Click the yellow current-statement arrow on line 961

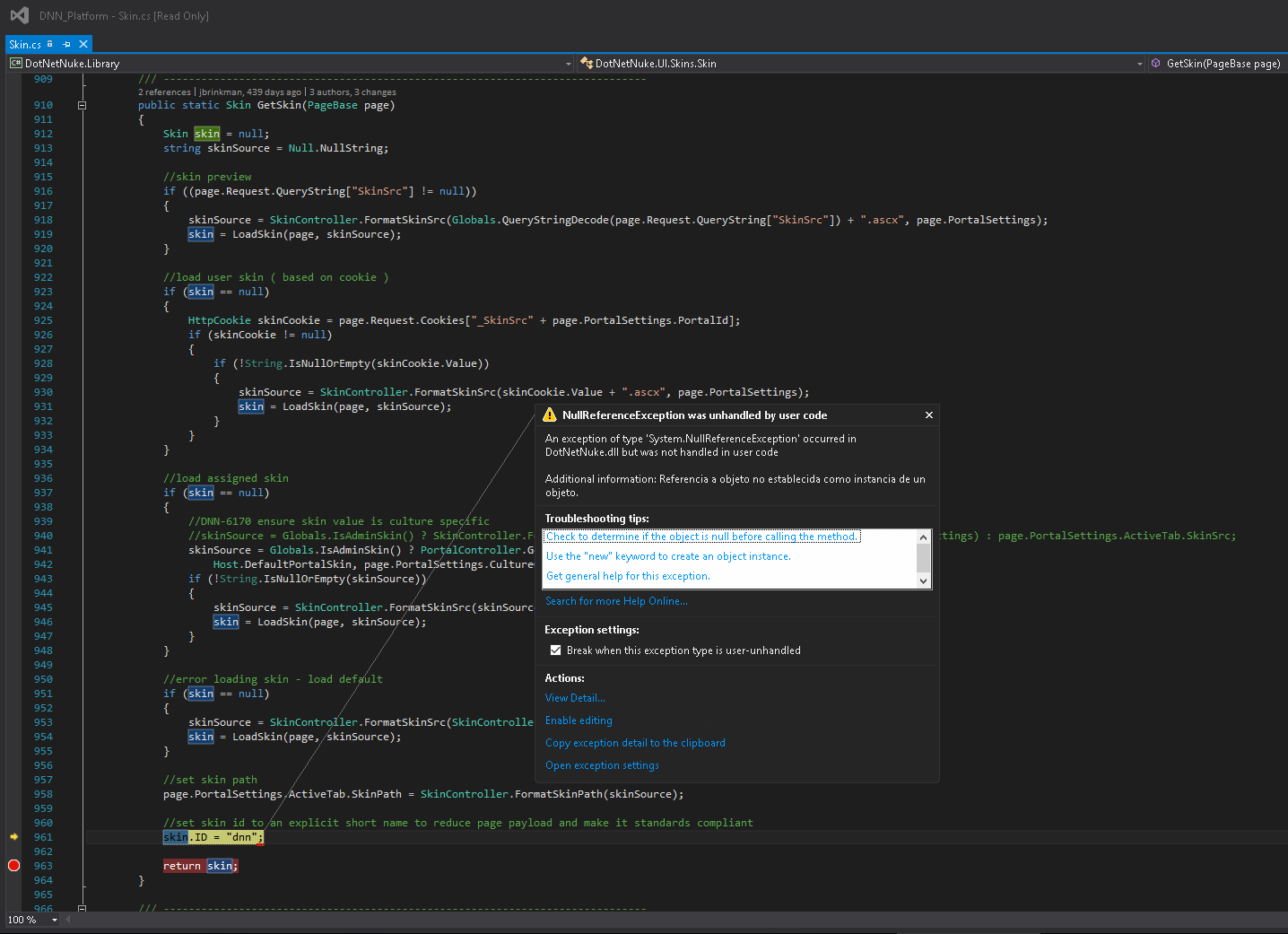[x=13, y=837]
